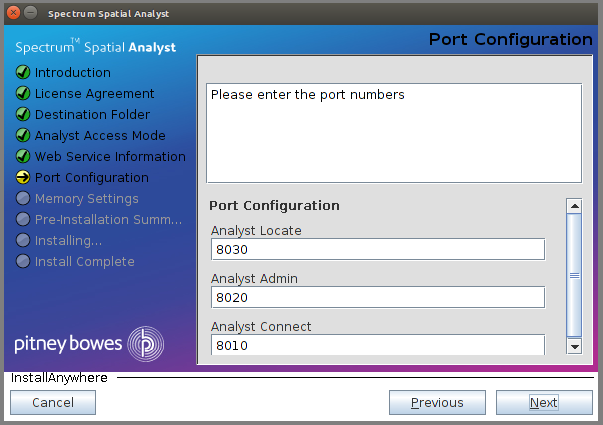This screenshot has height=425, width=603.
Task: Click the checkmark icon next to License Agreement
Action: point(23,94)
